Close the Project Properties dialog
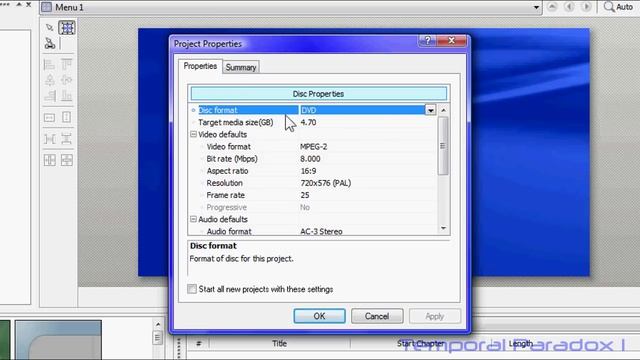The height and width of the screenshot is (360, 640). coord(451,40)
